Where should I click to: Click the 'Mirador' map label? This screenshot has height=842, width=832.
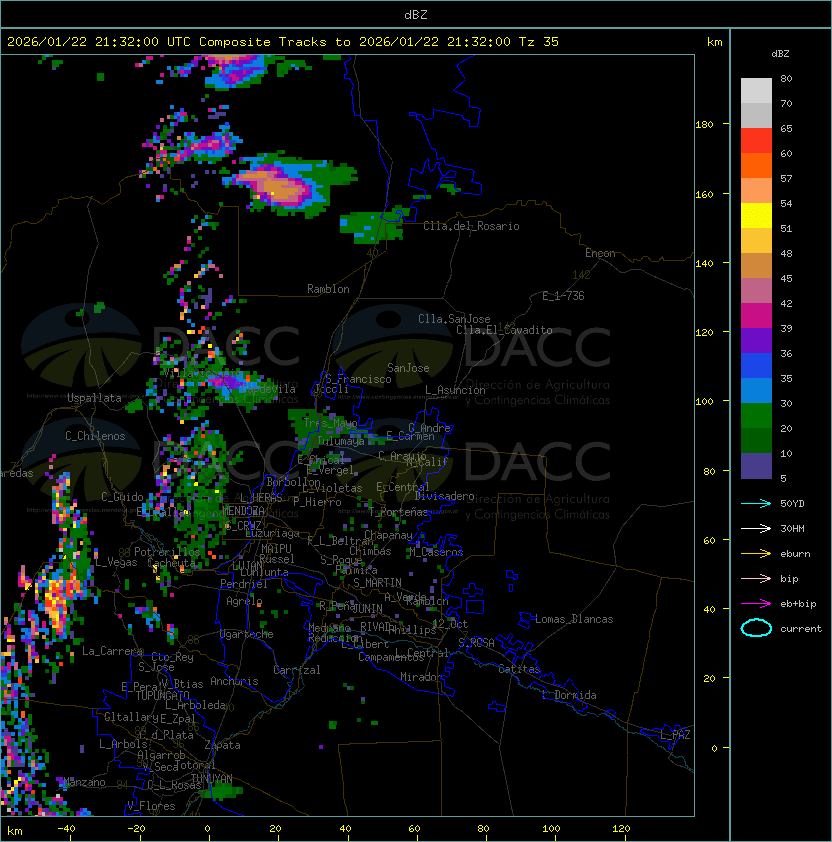pyautogui.click(x=421, y=677)
